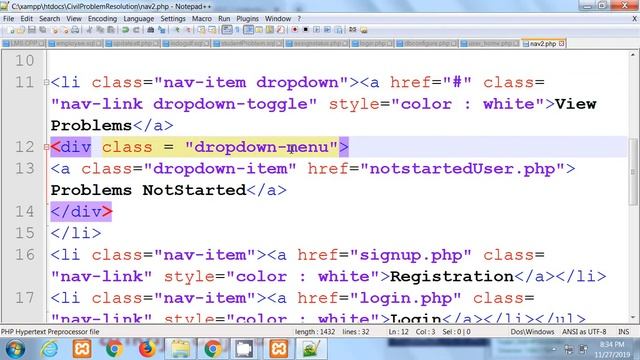Click the 'notstartedUser.php' href text in line 13
Viewport: 640px width, 360px height.
[x=462, y=169]
